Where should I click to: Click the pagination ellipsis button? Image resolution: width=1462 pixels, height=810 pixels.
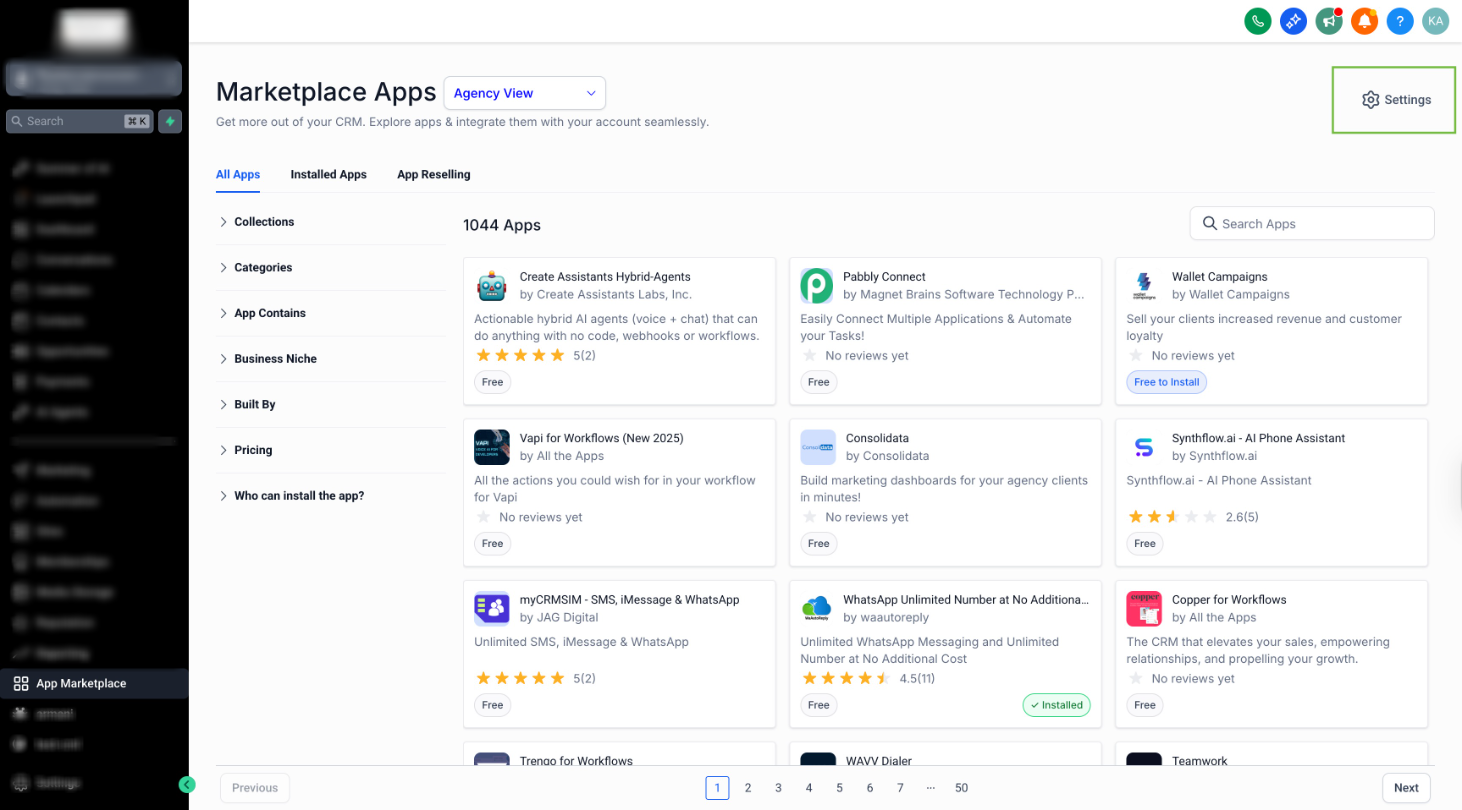coord(930,788)
